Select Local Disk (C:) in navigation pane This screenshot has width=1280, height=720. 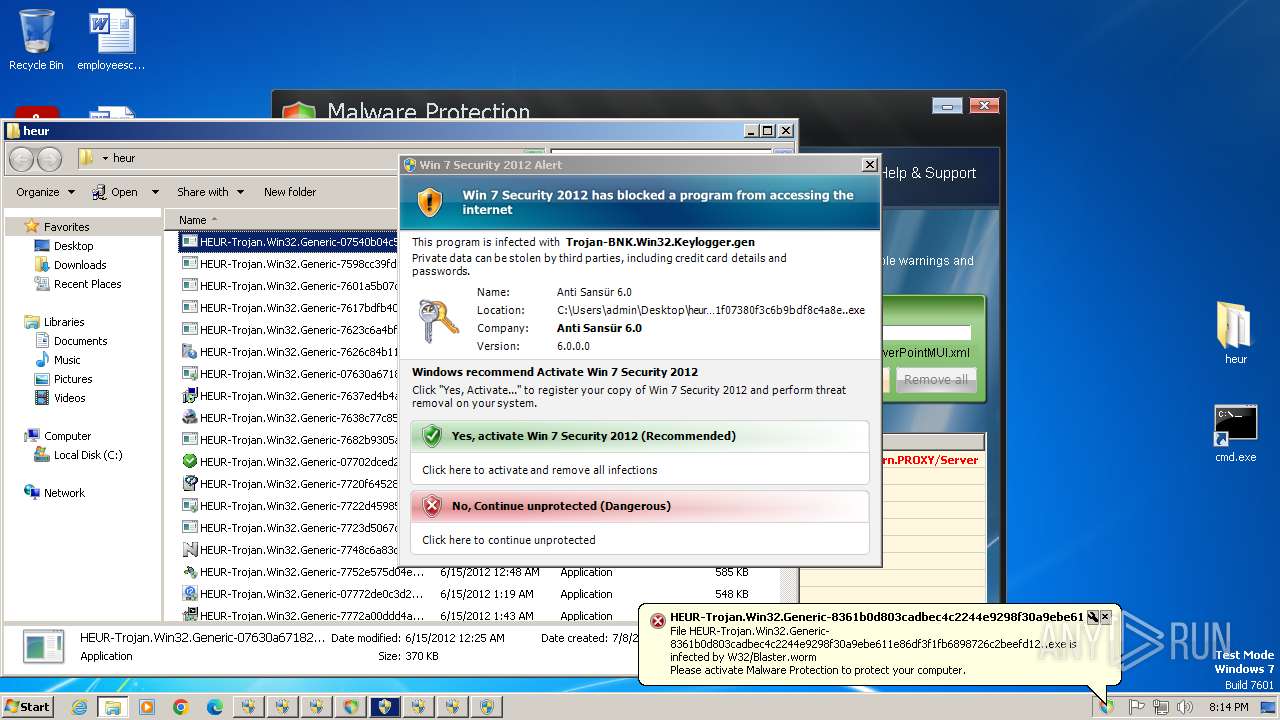click(x=88, y=455)
